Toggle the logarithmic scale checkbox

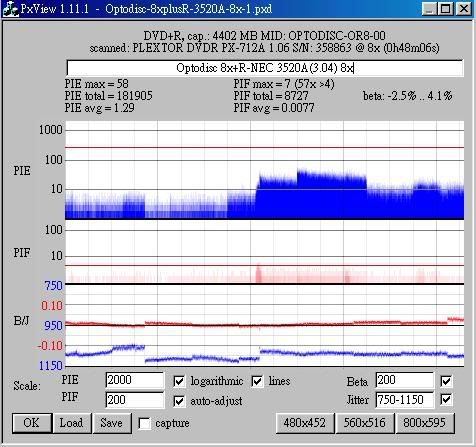point(179,381)
